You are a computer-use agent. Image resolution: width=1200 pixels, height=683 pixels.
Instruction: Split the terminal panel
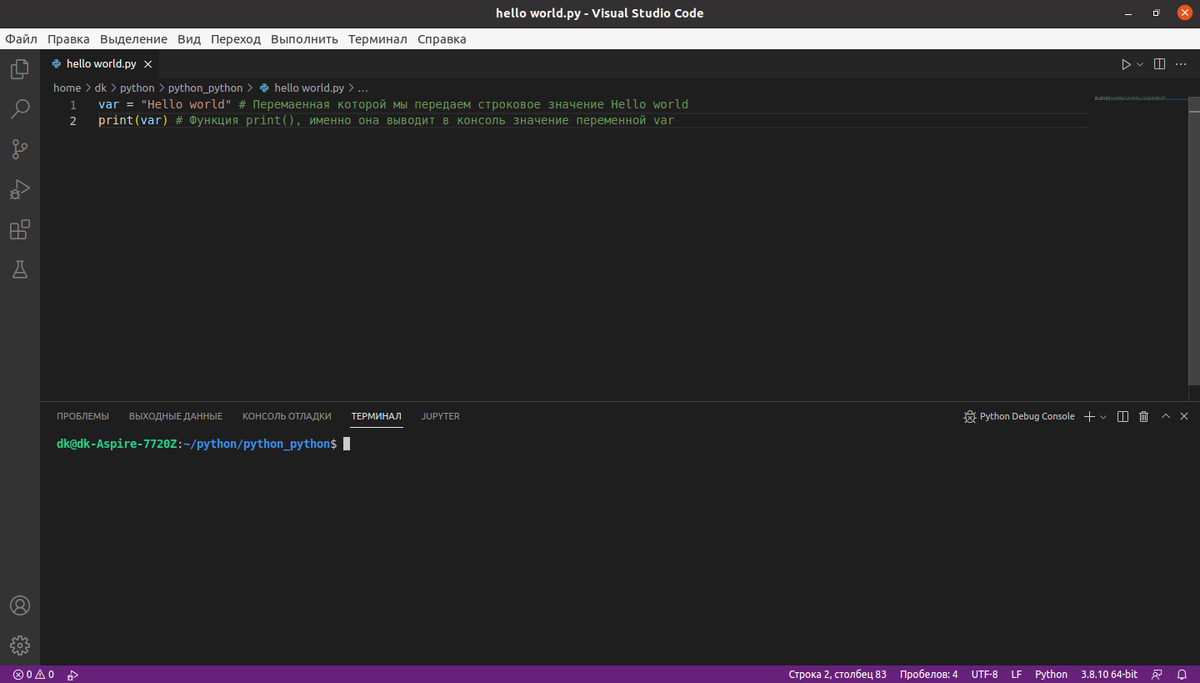[x=1123, y=416]
